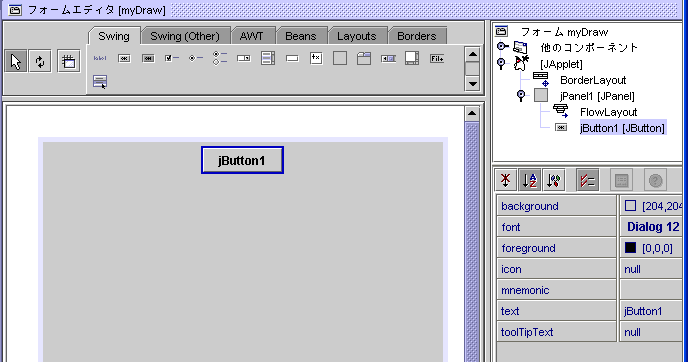
Task: Click the FlowLayout node icon
Action: click(561, 111)
